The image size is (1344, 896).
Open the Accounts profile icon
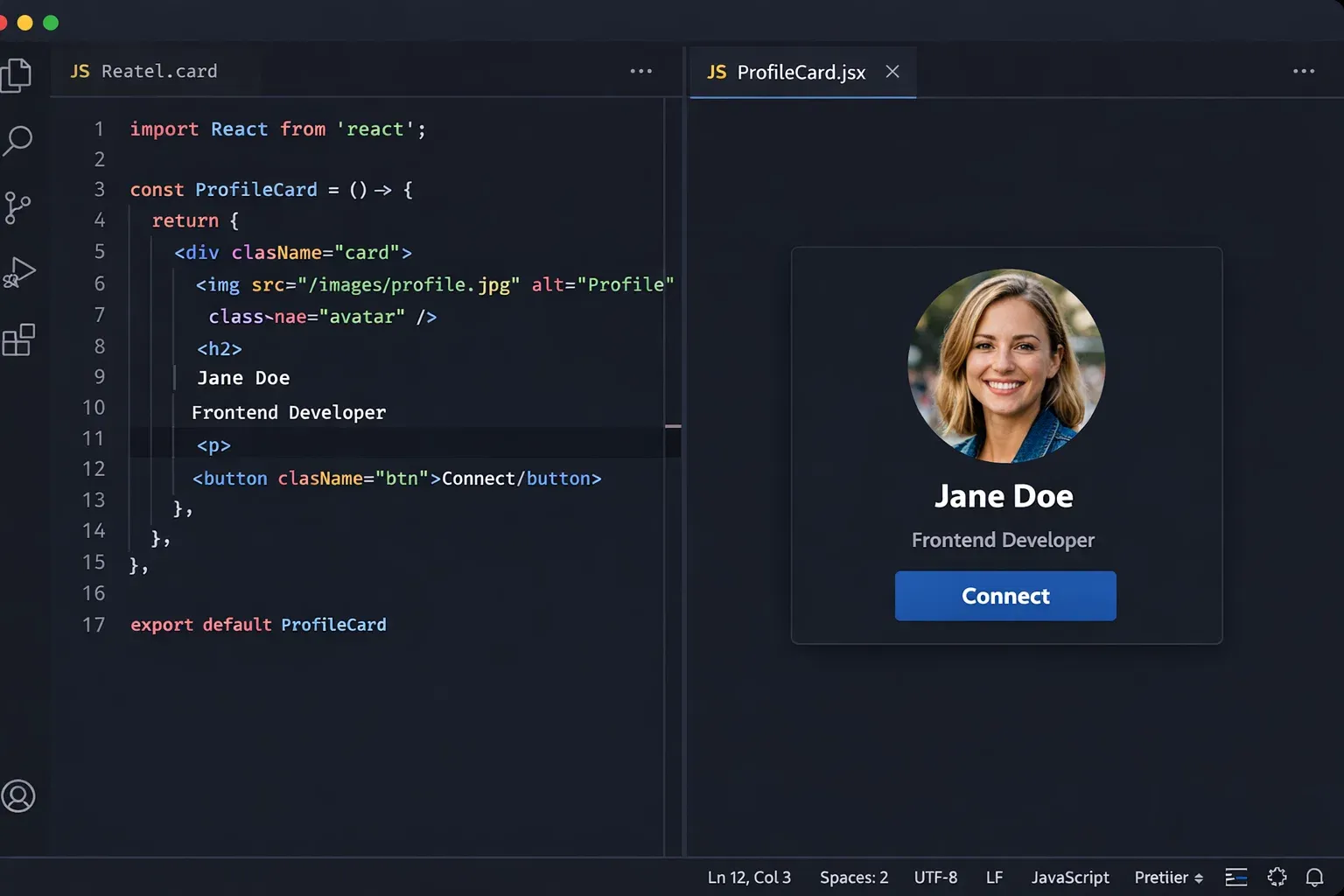(x=18, y=795)
